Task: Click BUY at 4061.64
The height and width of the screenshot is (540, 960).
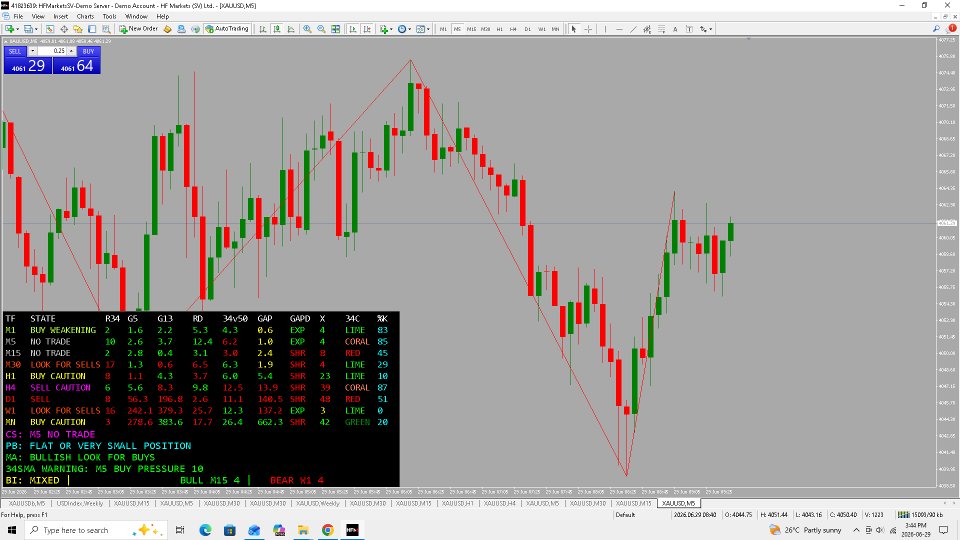Action: tap(77, 66)
